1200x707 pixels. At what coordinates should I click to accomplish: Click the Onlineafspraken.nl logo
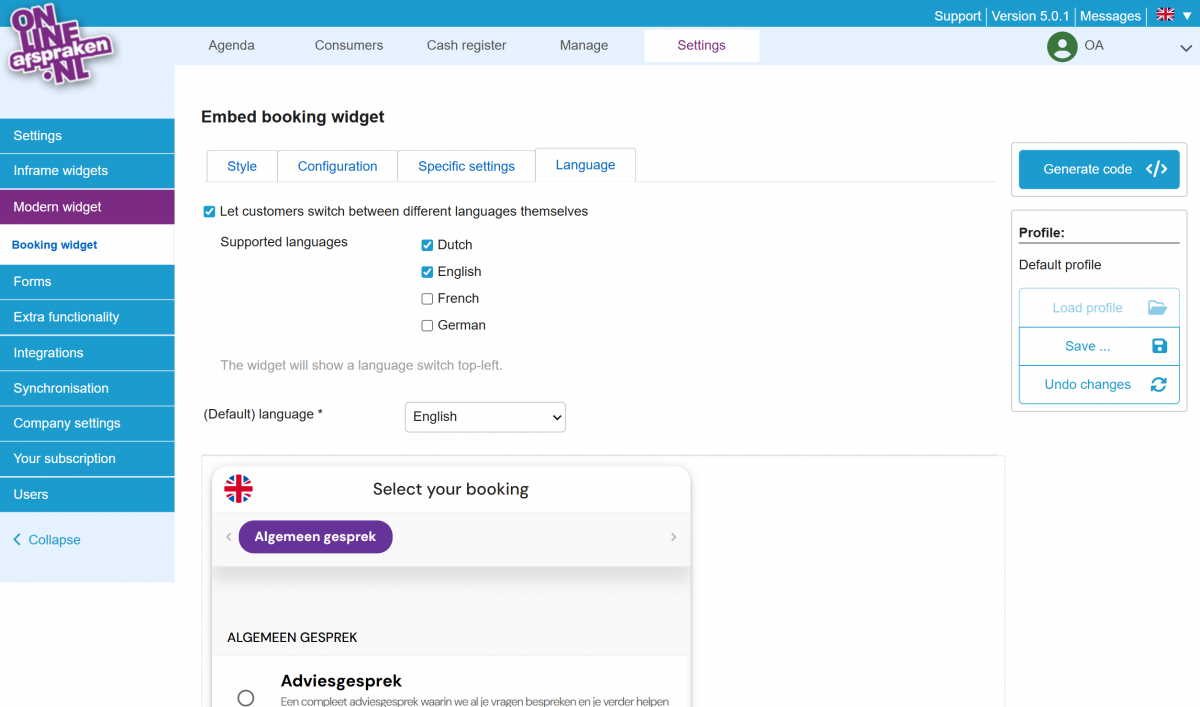coord(60,45)
